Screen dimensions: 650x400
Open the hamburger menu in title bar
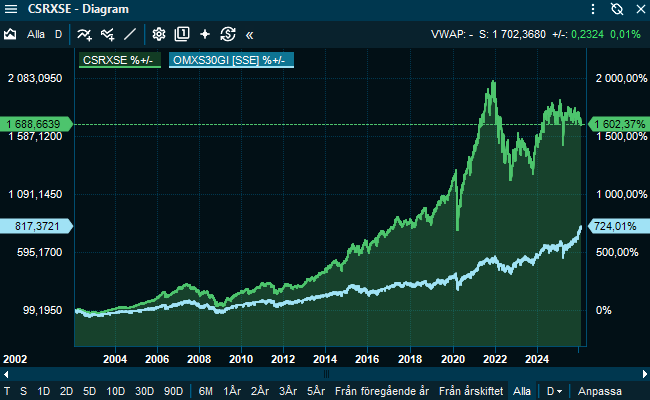tap(10, 9)
